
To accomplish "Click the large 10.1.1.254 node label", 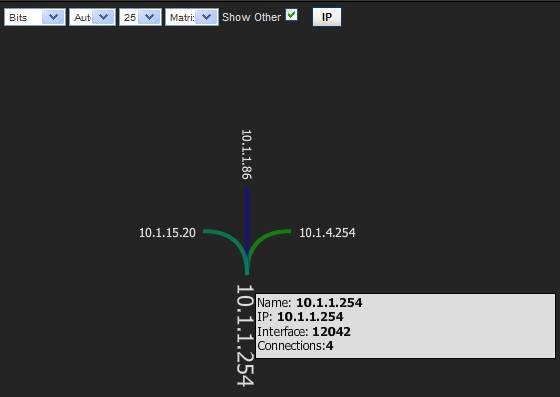I will (x=245, y=335).
